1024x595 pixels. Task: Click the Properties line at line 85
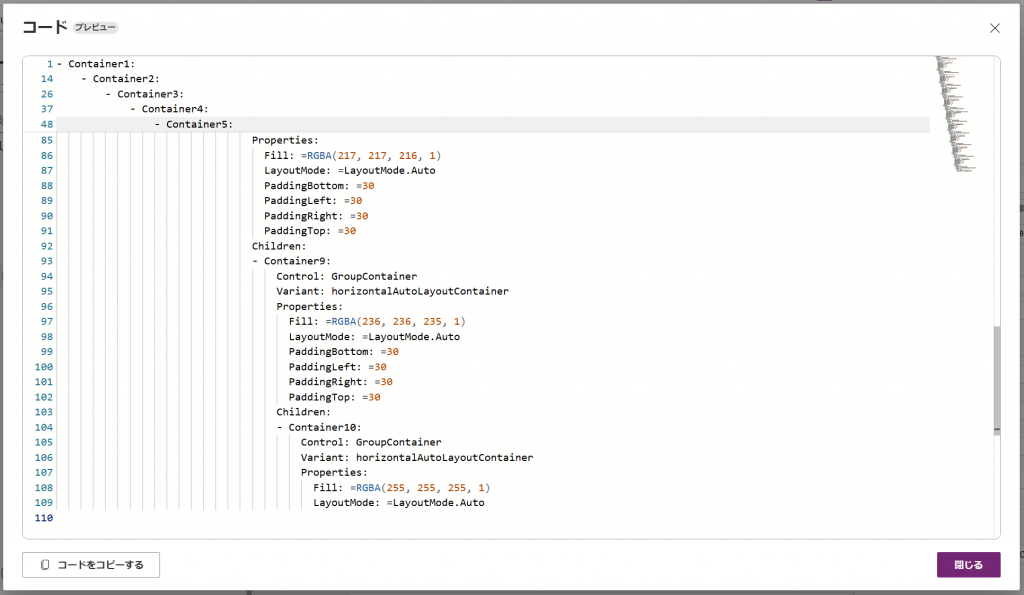coord(285,140)
